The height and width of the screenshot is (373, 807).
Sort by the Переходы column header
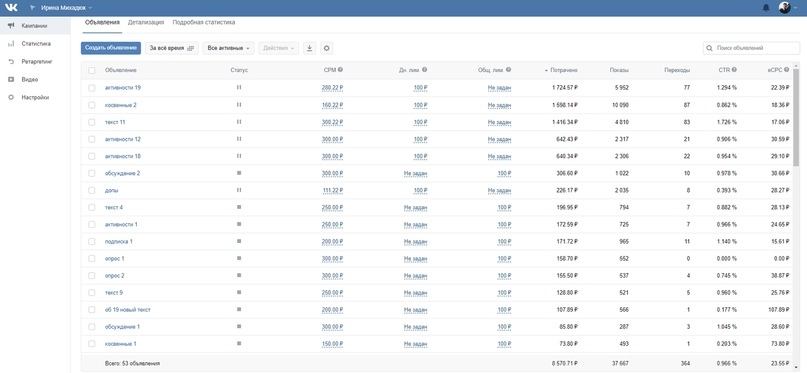pos(677,70)
